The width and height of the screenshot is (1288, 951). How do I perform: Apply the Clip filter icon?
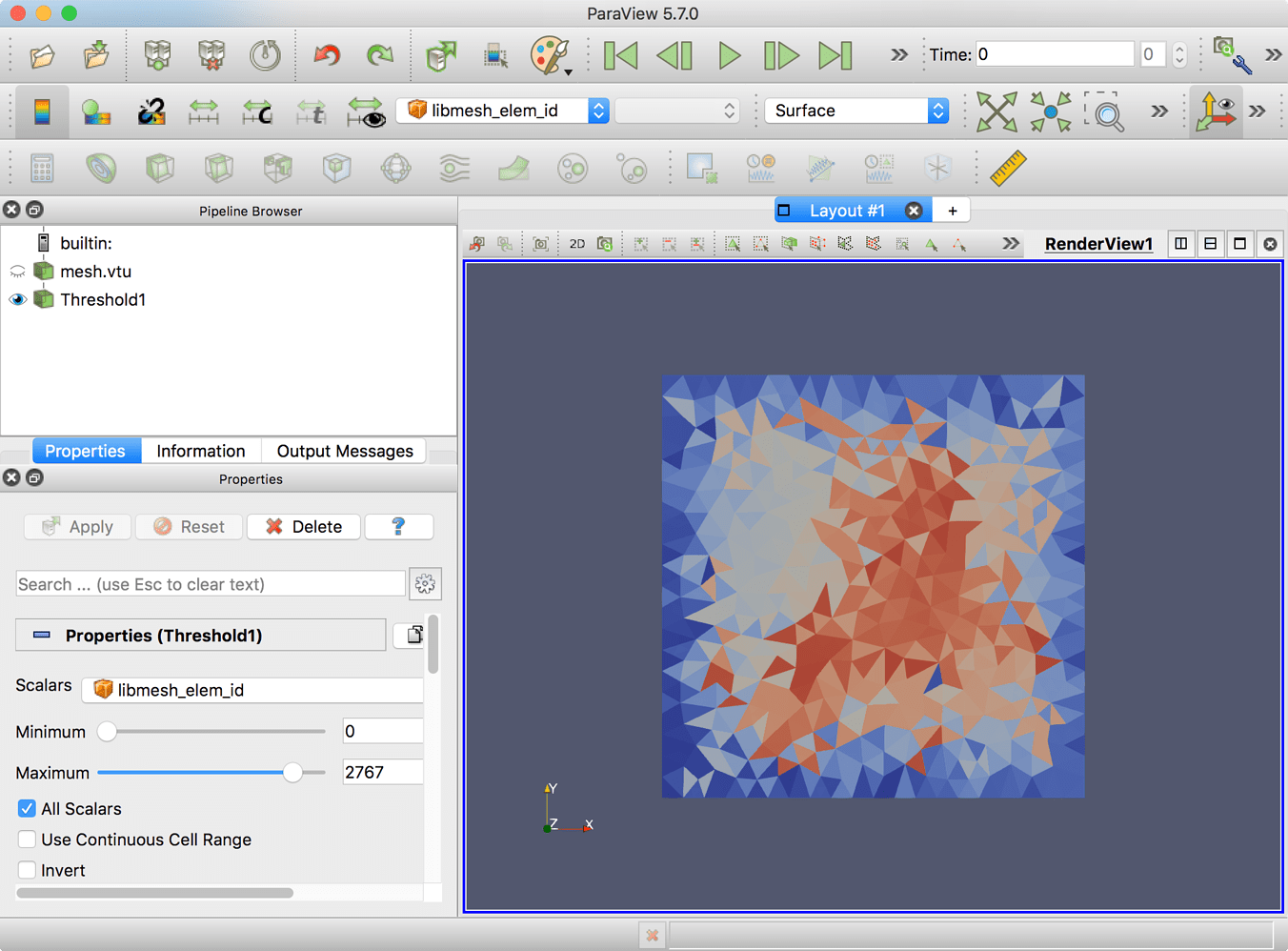point(160,169)
